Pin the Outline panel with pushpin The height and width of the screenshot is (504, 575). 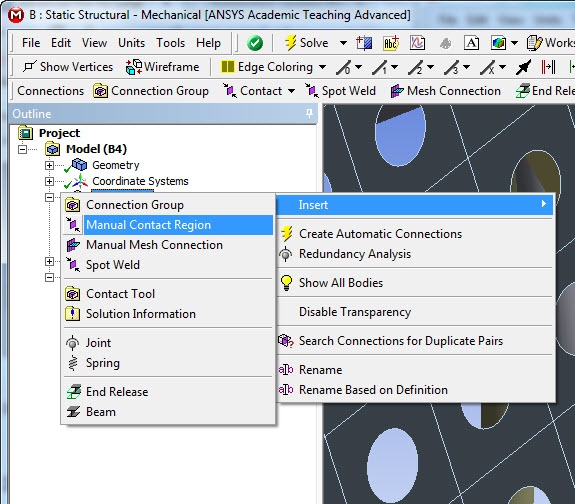(309, 113)
